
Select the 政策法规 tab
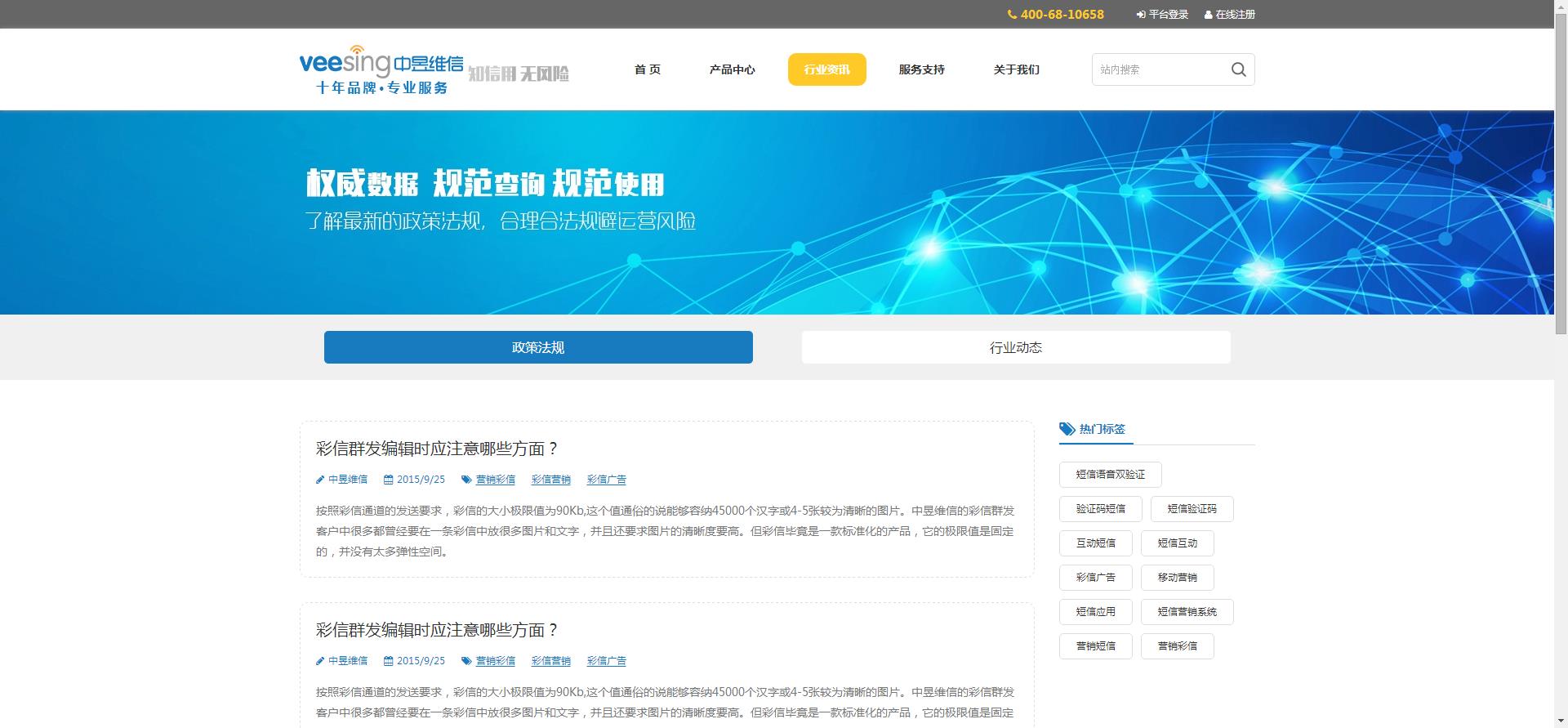click(538, 347)
